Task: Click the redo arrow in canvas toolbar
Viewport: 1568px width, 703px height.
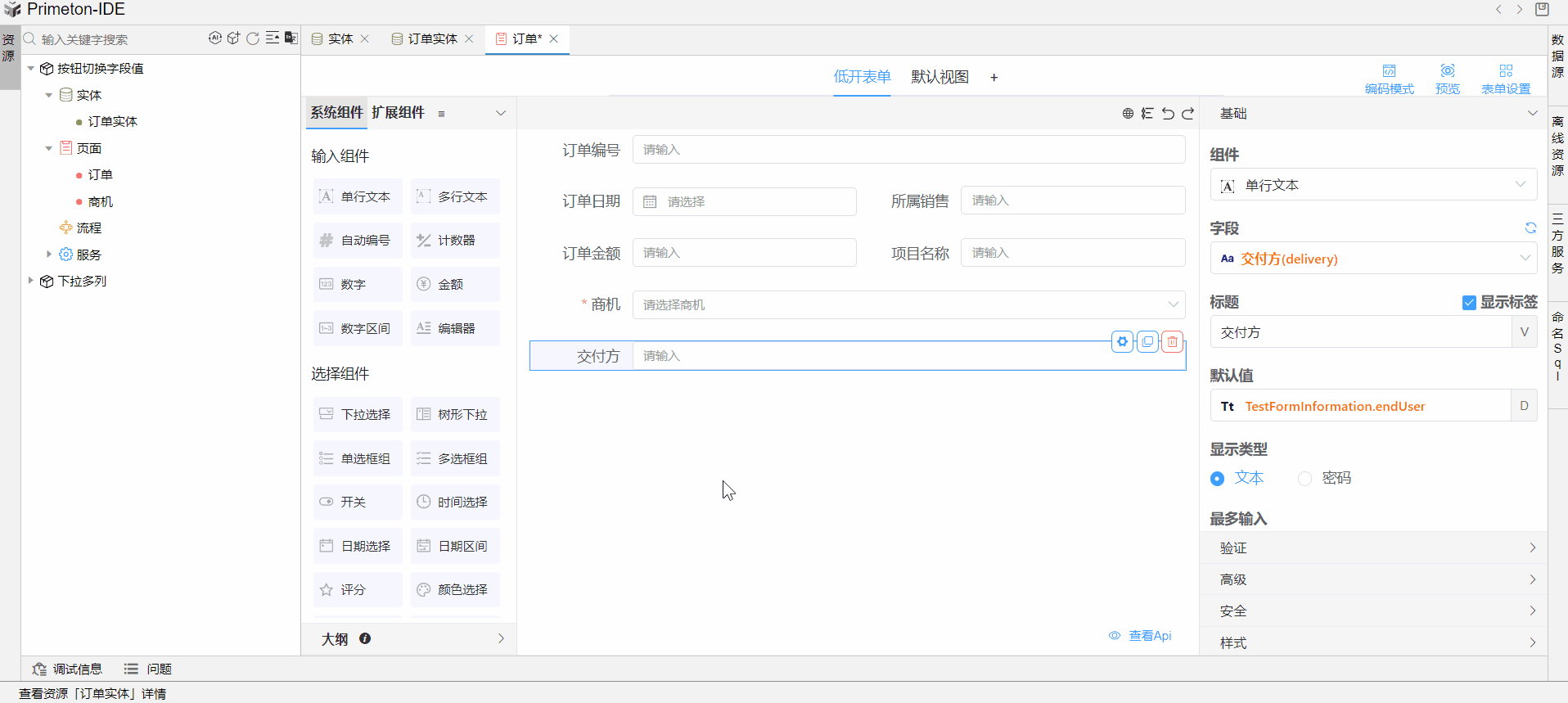Action: (x=1187, y=114)
